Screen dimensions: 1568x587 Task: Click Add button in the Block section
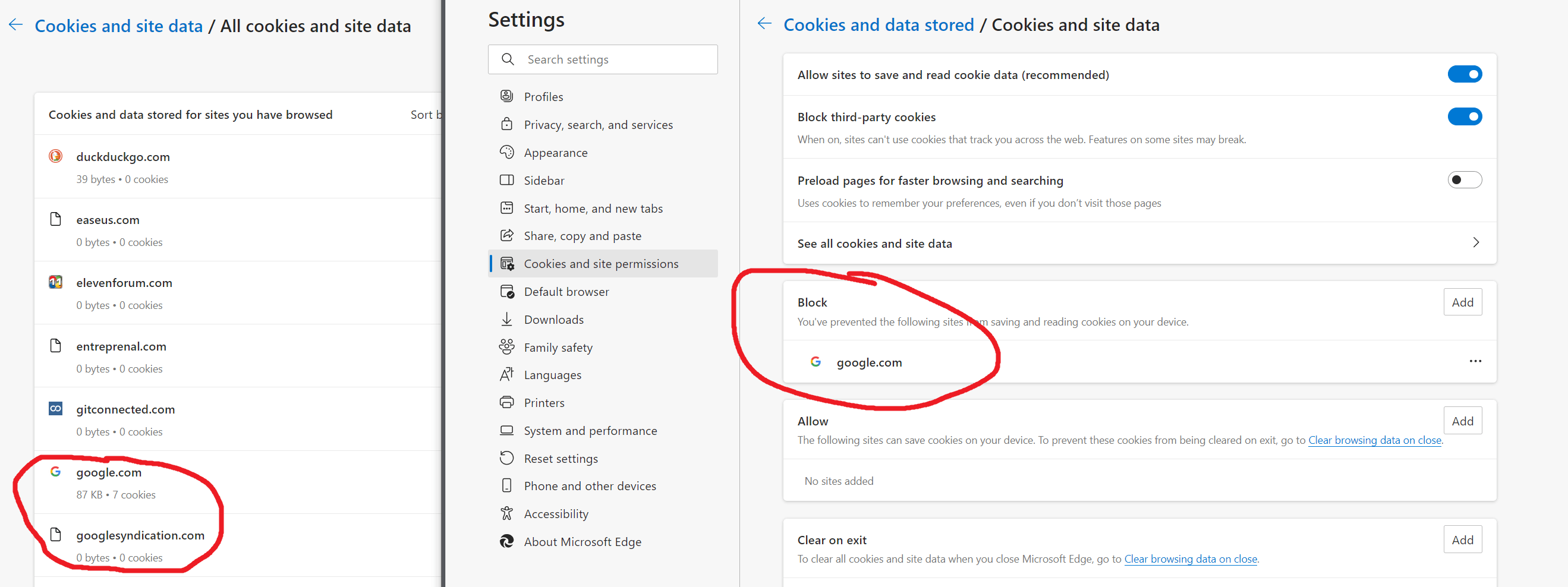(x=1462, y=302)
